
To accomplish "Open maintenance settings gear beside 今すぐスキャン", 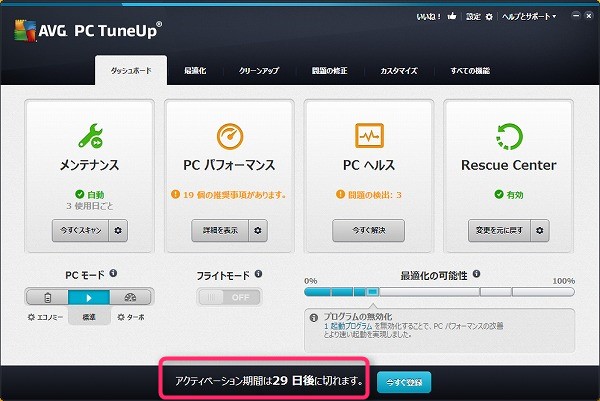I will tap(118, 230).
